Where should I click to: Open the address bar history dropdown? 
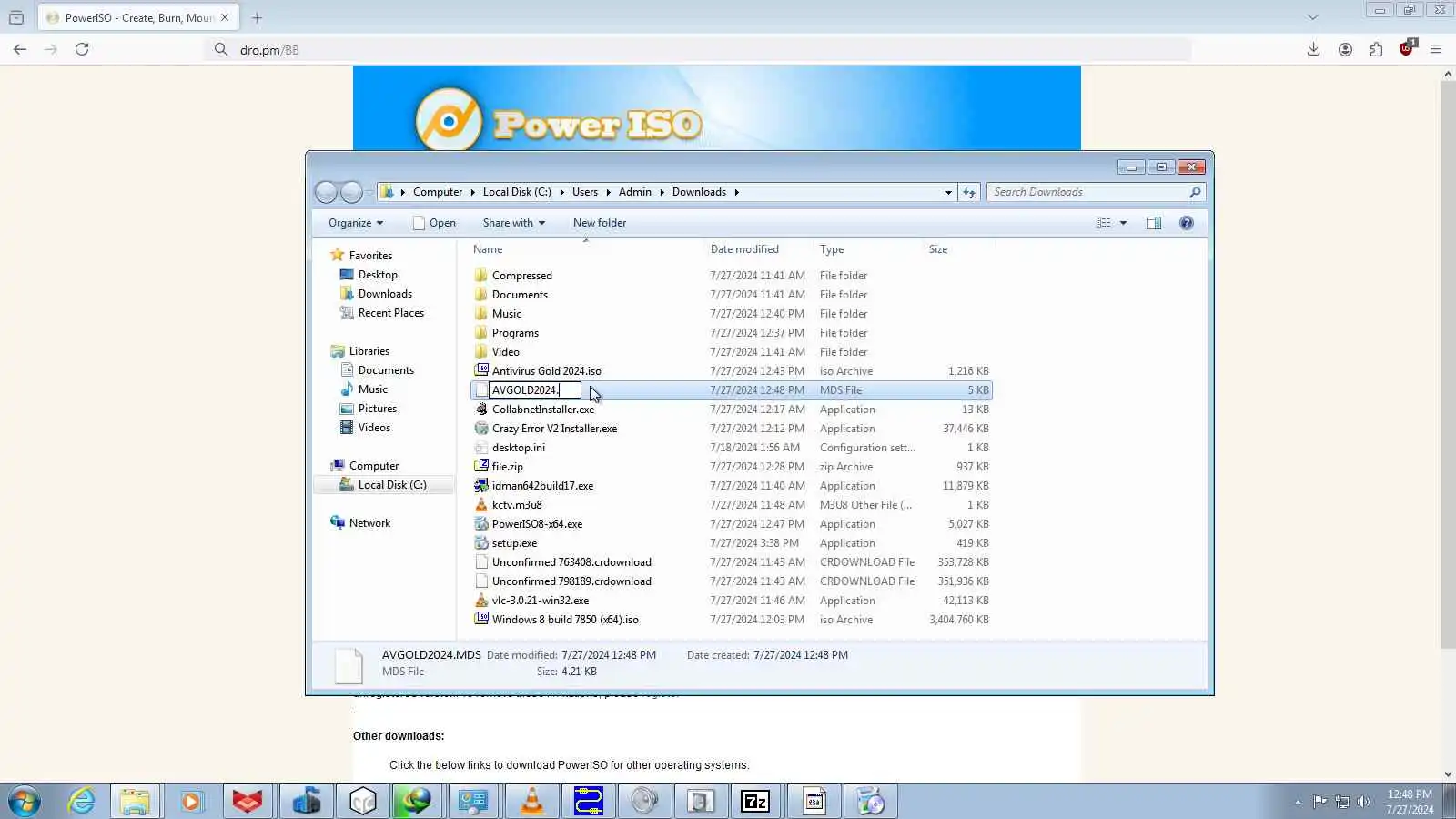(948, 192)
